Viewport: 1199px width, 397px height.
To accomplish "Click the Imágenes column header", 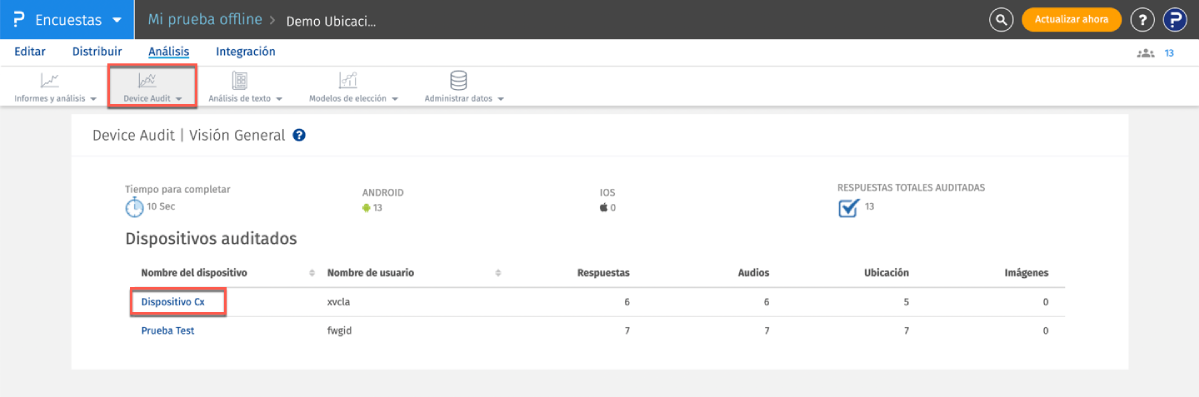I will (x=1026, y=273).
